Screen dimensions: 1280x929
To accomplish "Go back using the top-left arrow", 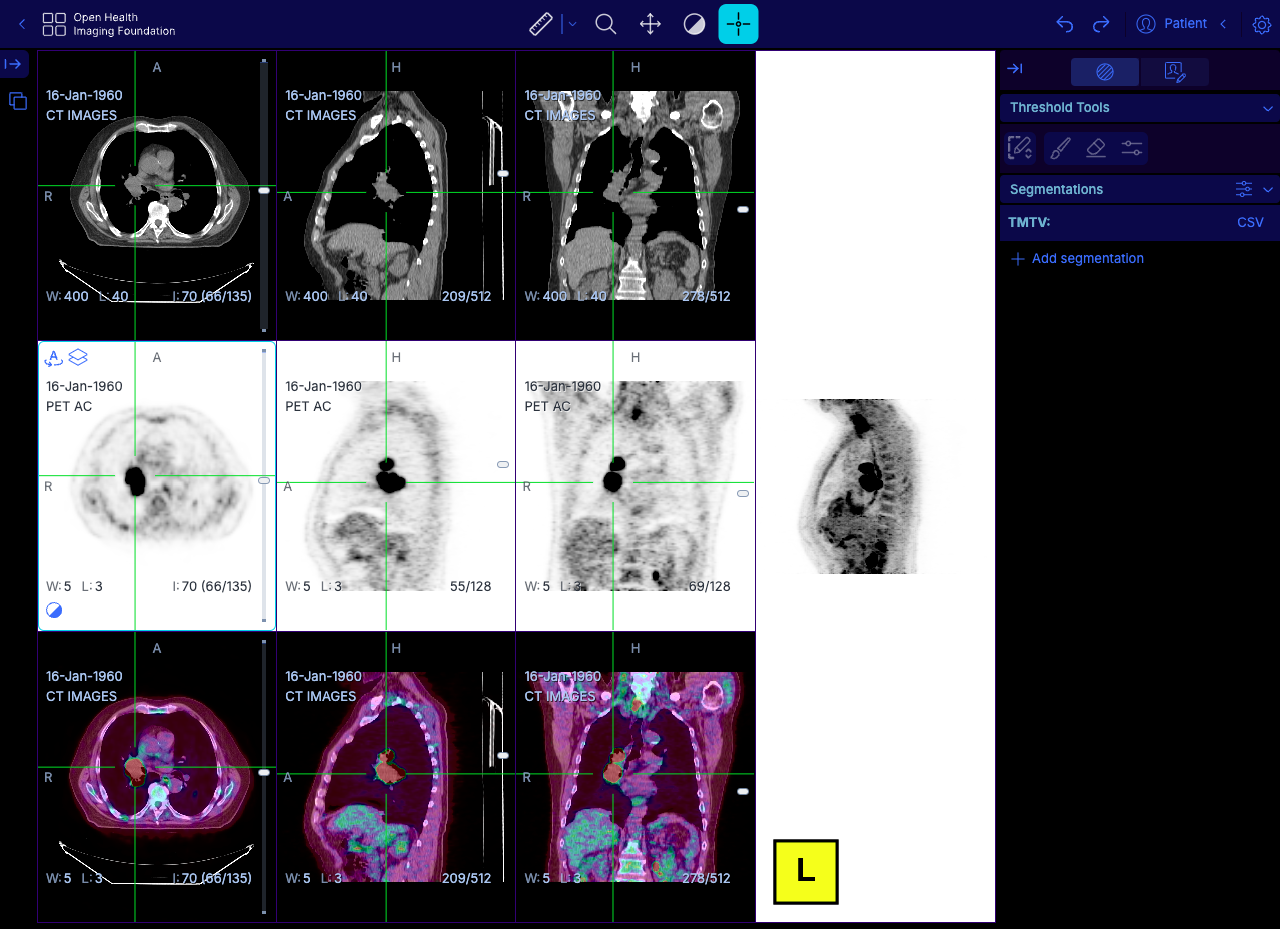I will point(22,24).
